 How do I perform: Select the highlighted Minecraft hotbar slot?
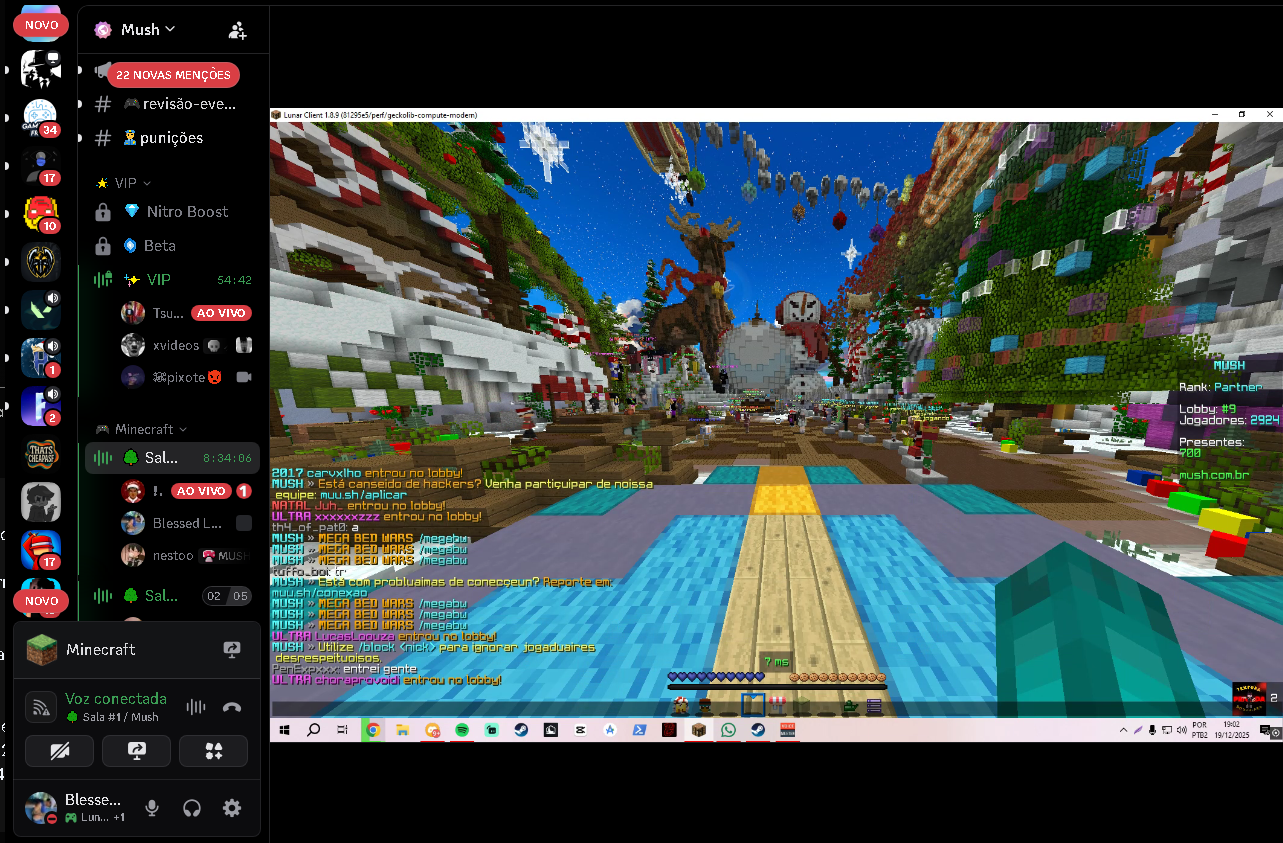pyautogui.click(x=753, y=705)
